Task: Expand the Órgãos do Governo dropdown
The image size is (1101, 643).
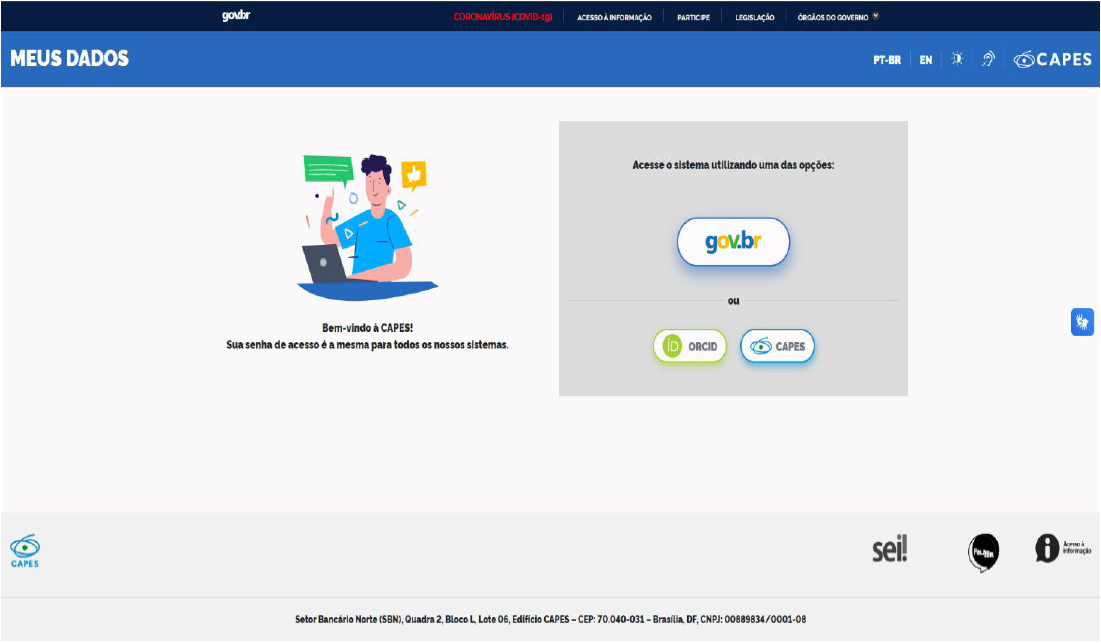Action: pos(838,17)
